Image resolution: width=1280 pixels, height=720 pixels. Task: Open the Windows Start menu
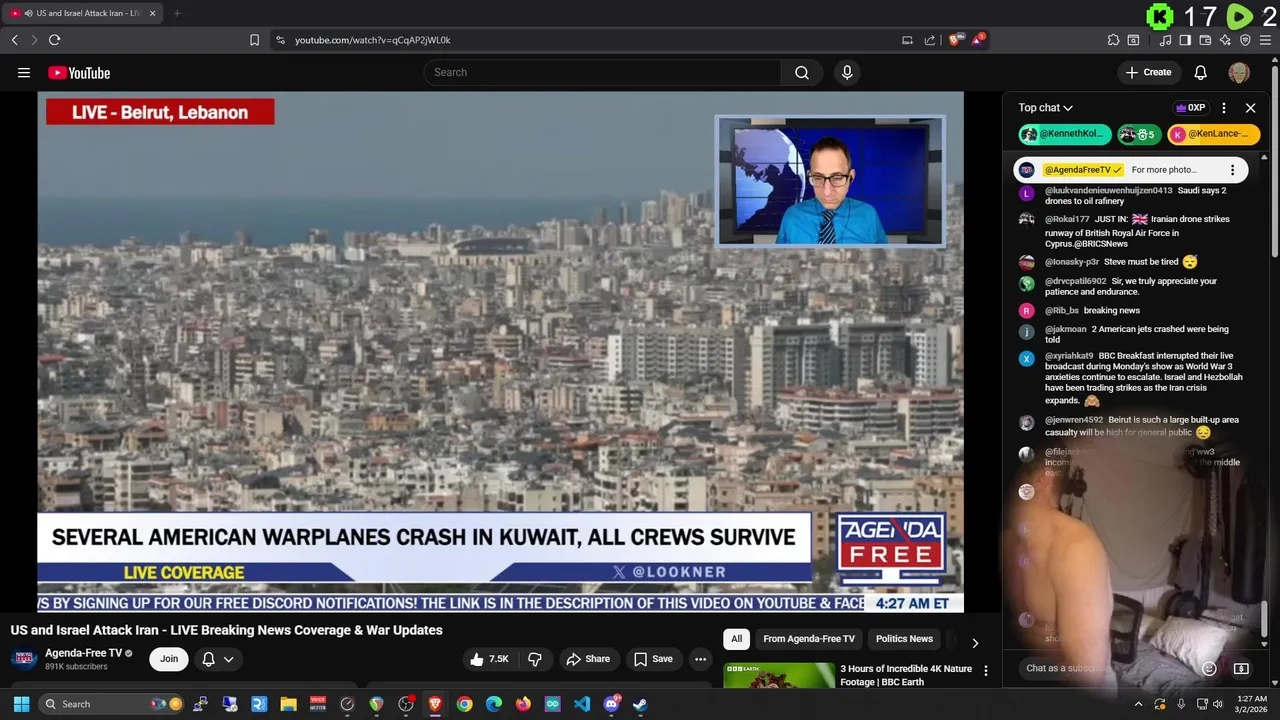click(21, 704)
